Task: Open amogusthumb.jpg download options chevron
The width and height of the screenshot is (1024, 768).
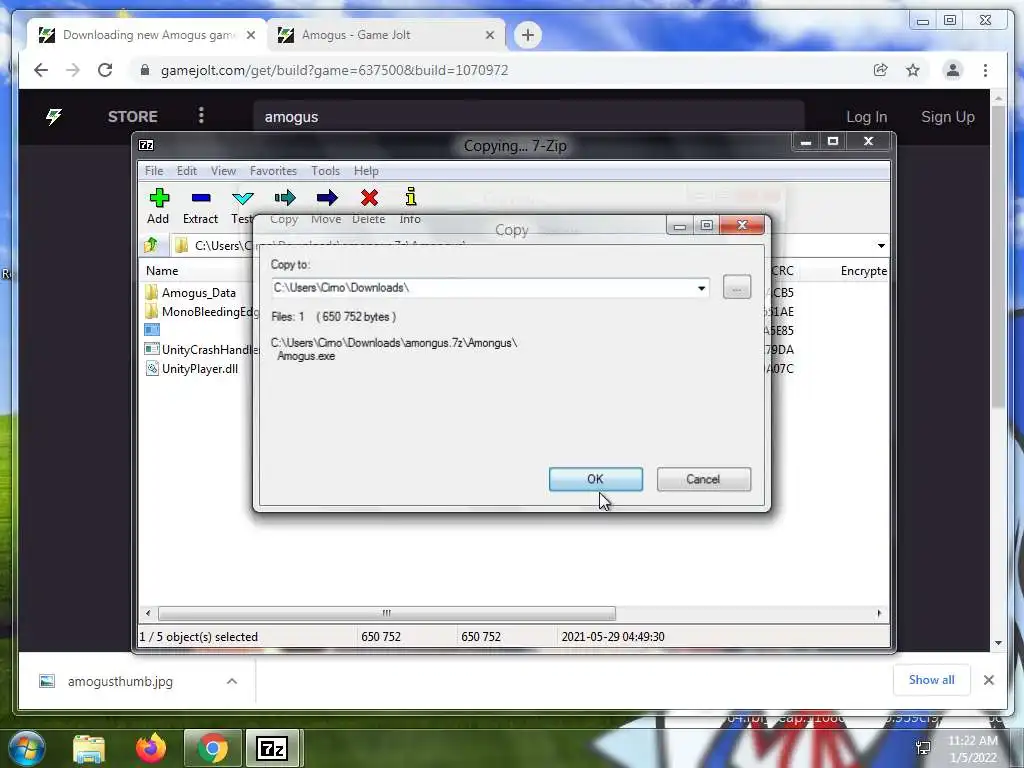Action: point(232,681)
